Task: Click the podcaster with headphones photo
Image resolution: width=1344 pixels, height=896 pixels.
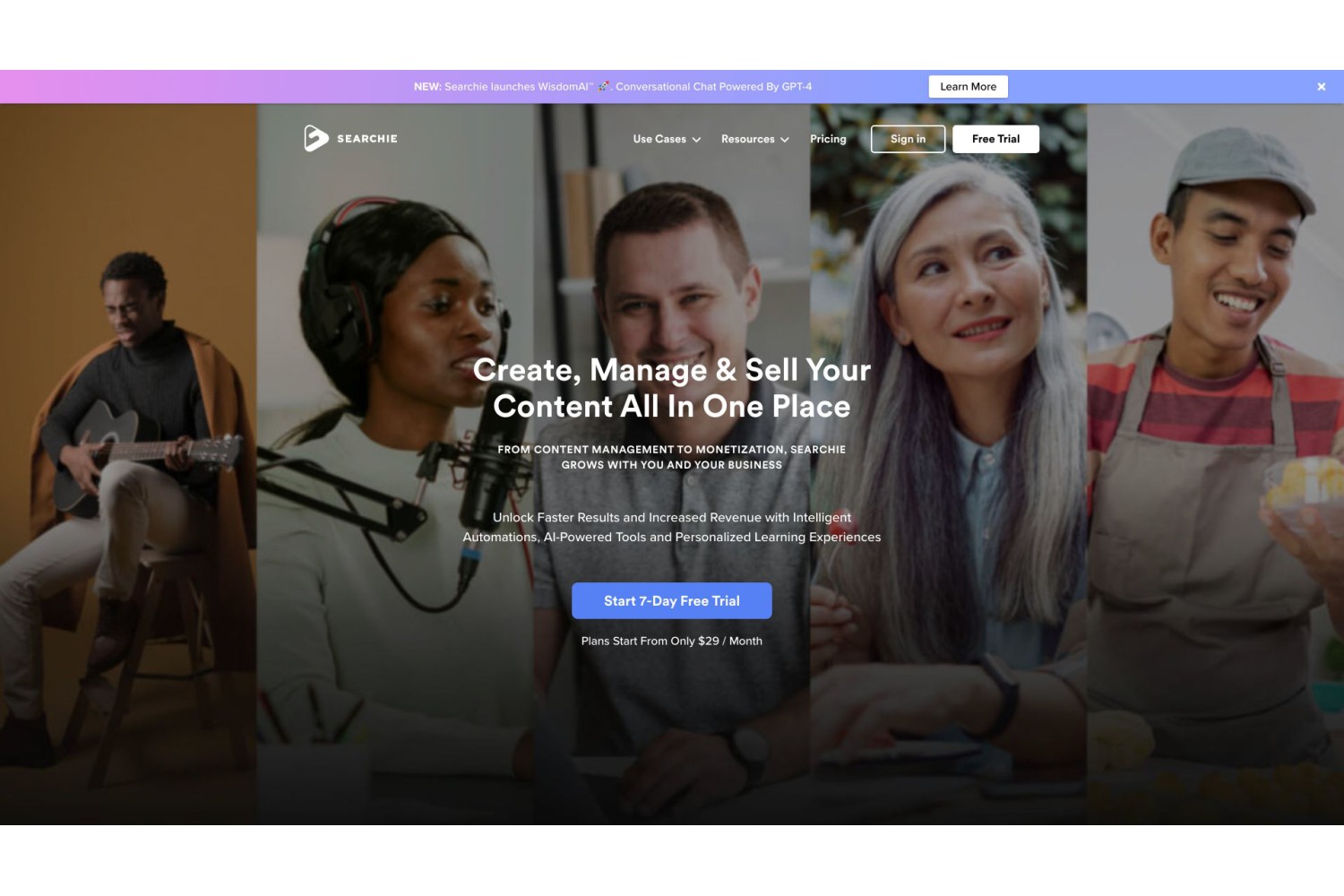Action: coord(395,464)
